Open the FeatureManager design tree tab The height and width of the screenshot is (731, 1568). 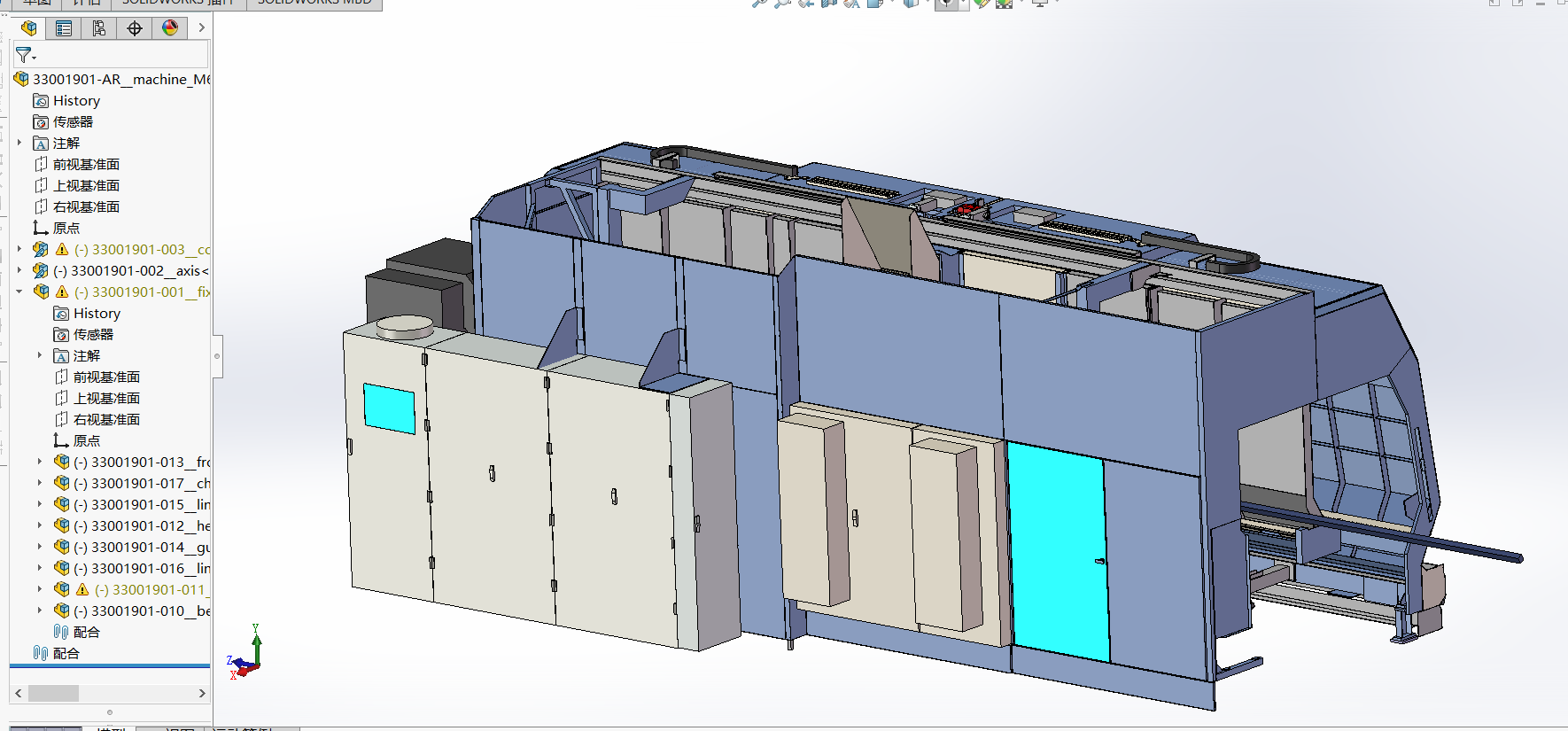tap(28, 28)
